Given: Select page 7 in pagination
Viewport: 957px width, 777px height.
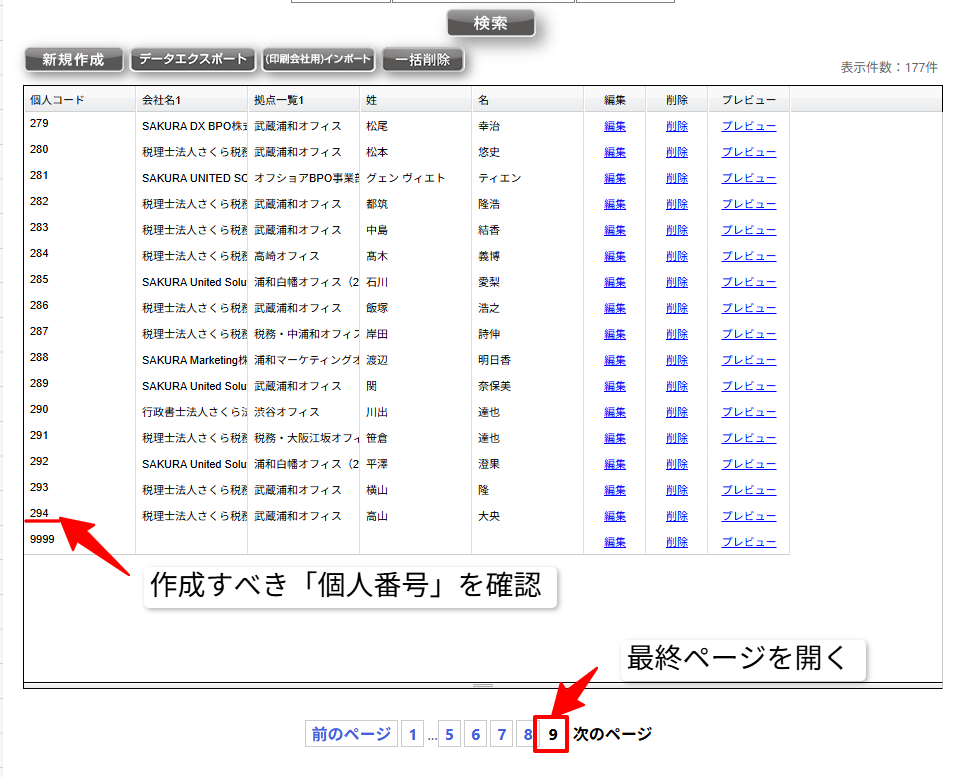Looking at the screenshot, I should pyautogui.click(x=502, y=734).
